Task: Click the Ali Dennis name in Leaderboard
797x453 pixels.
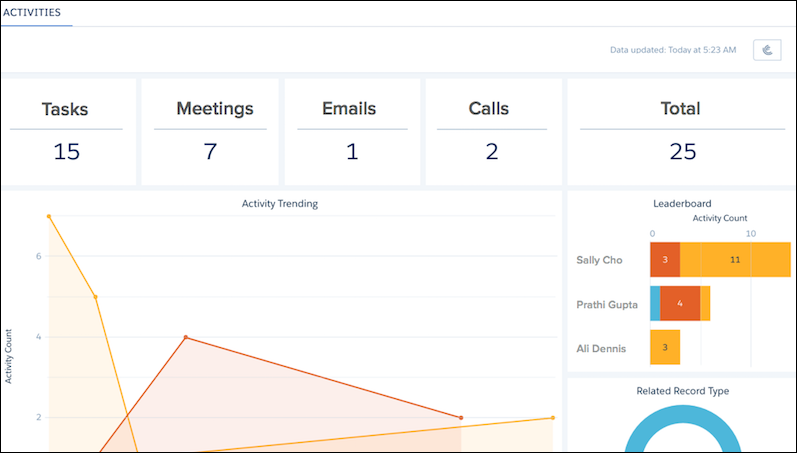Action: (x=601, y=349)
